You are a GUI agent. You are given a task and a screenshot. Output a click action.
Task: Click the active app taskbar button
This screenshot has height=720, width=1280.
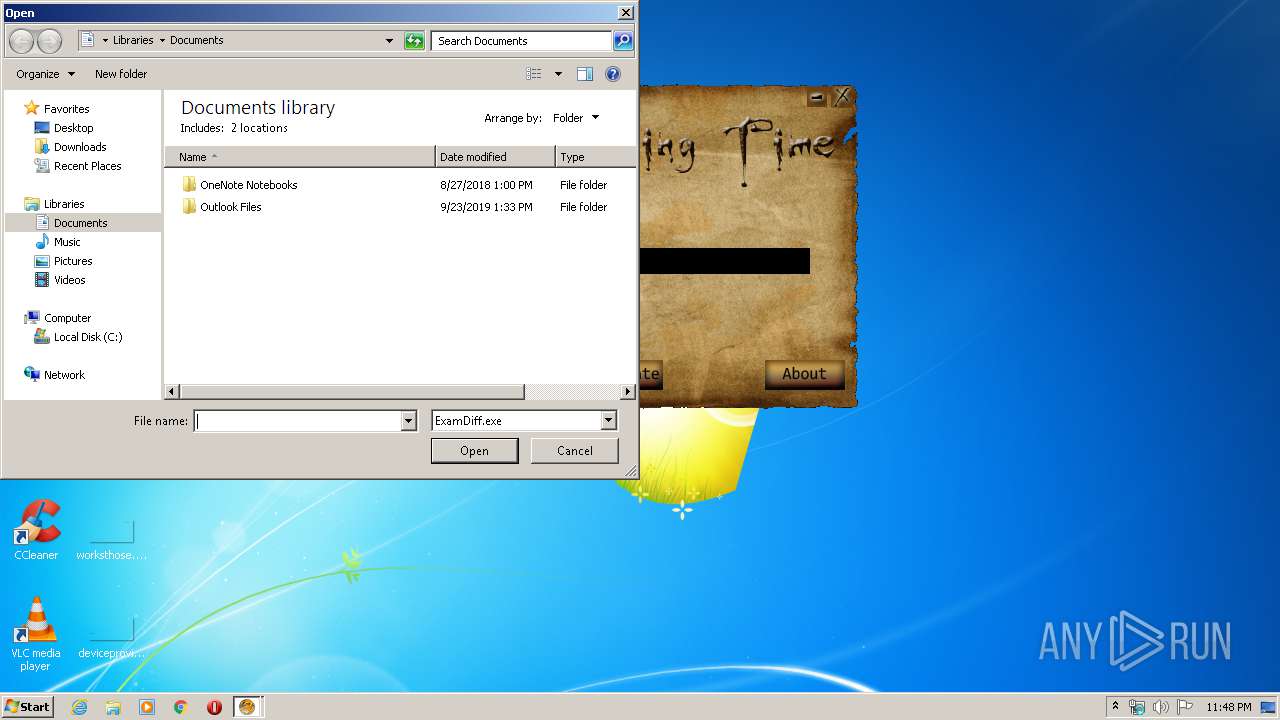(x=247, y=707)
